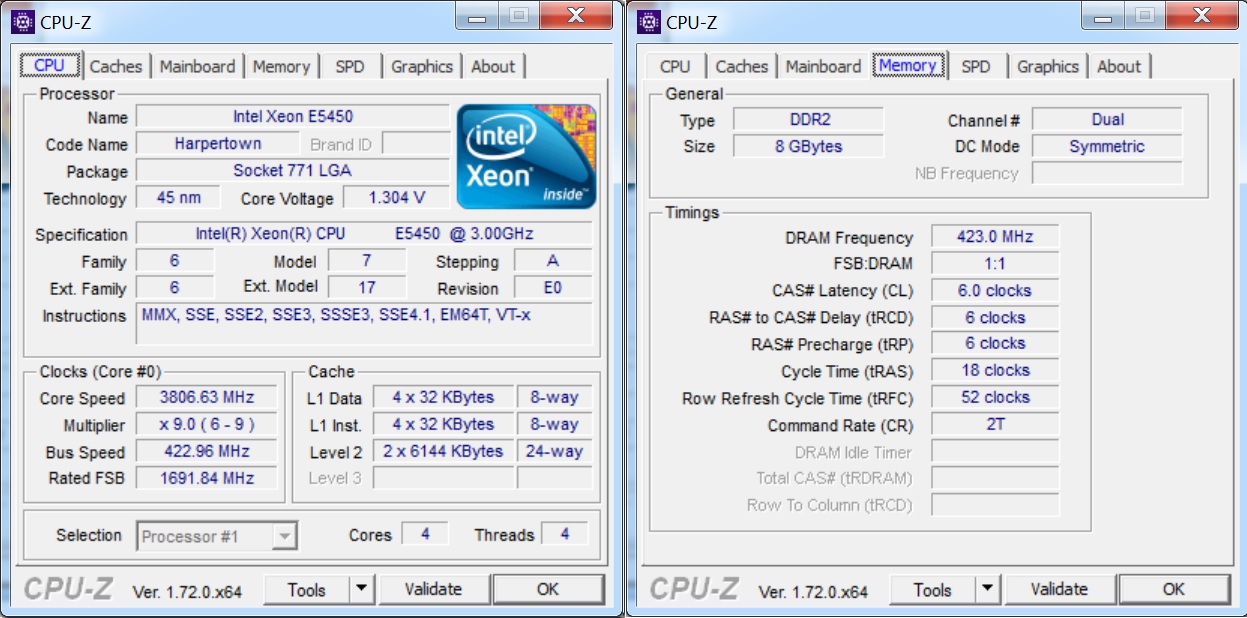Click Cores value '4'

425,534
